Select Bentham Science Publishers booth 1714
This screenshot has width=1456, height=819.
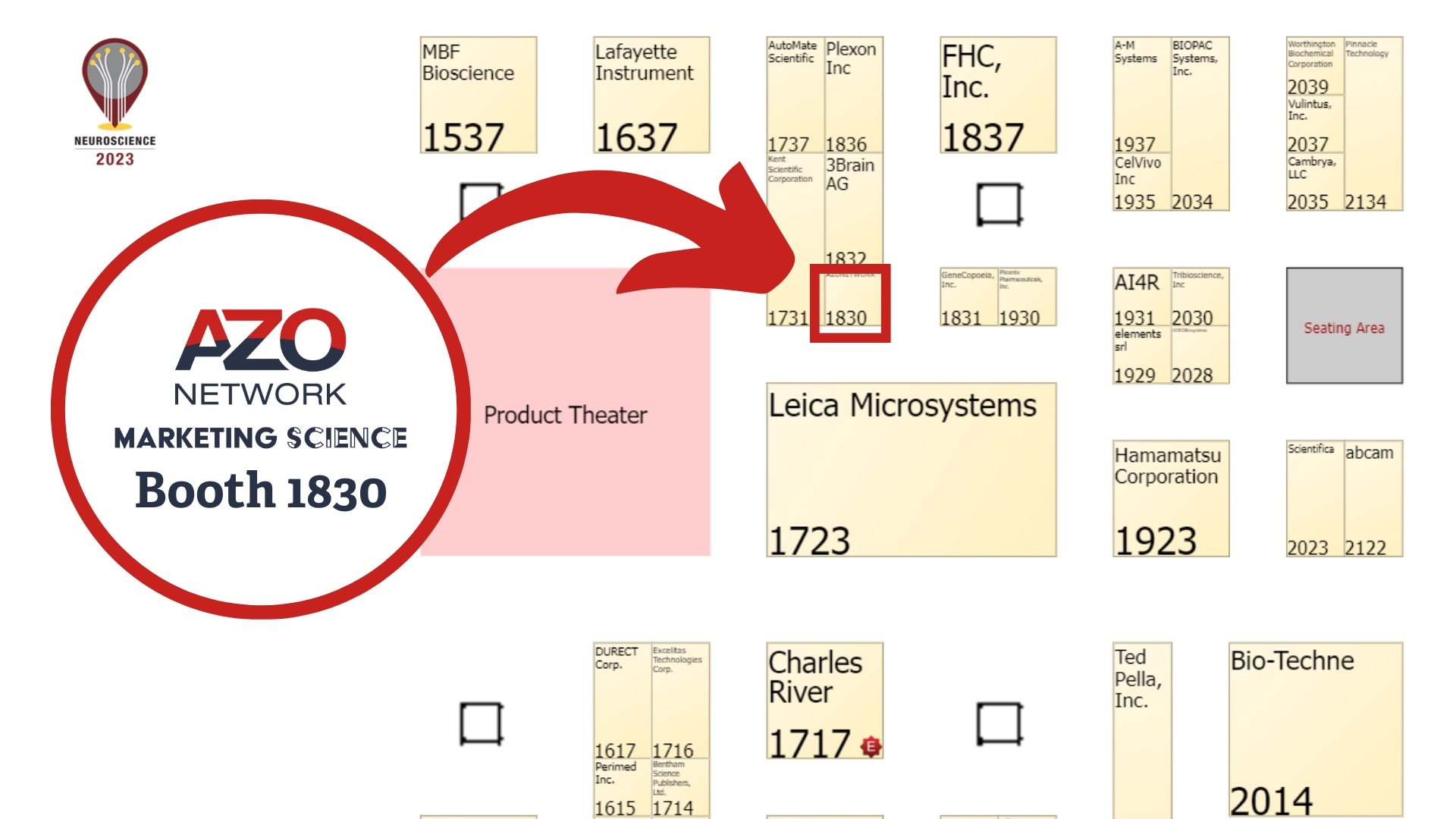click(680, 789)
